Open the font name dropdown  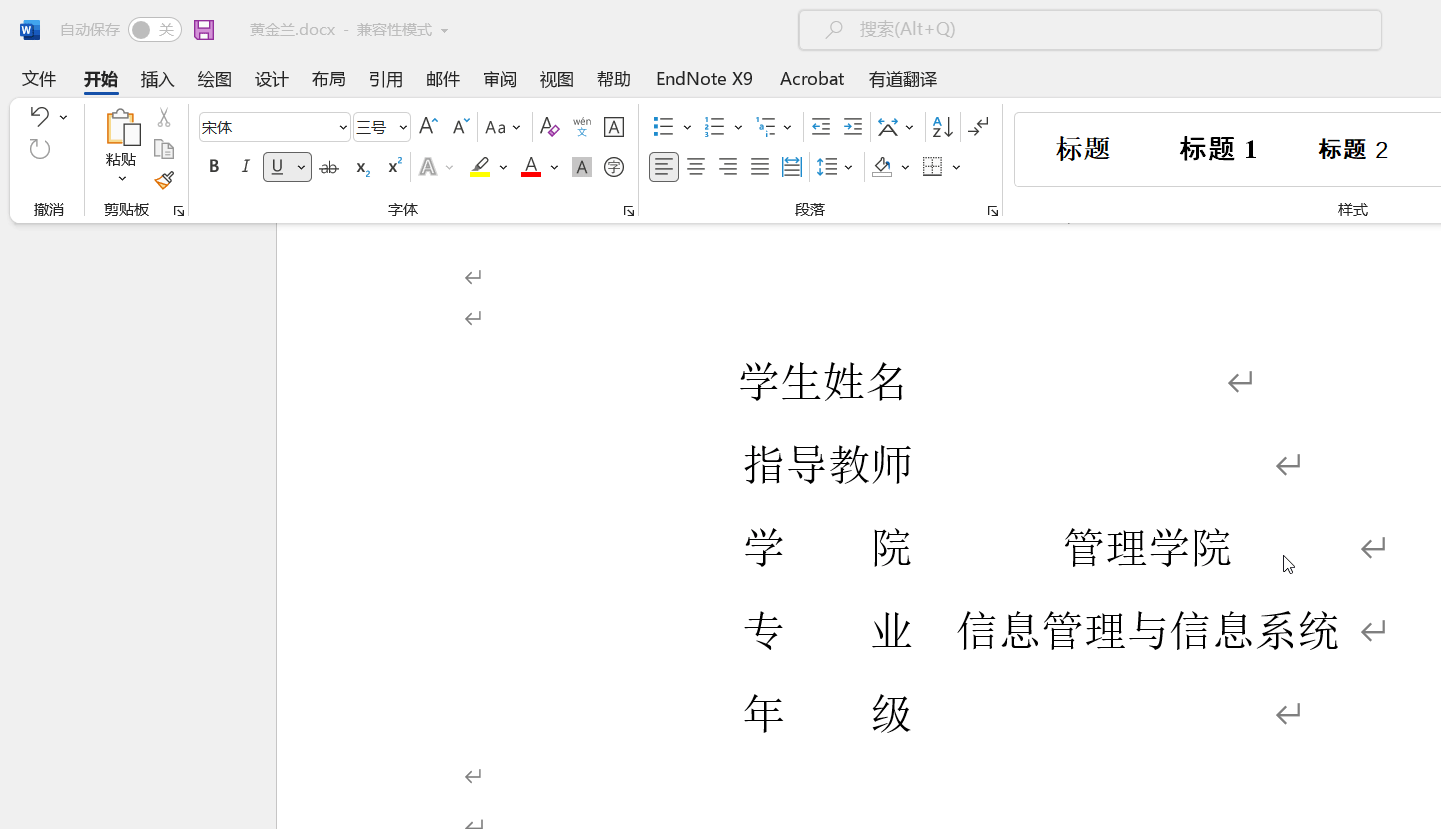point(343,127)
